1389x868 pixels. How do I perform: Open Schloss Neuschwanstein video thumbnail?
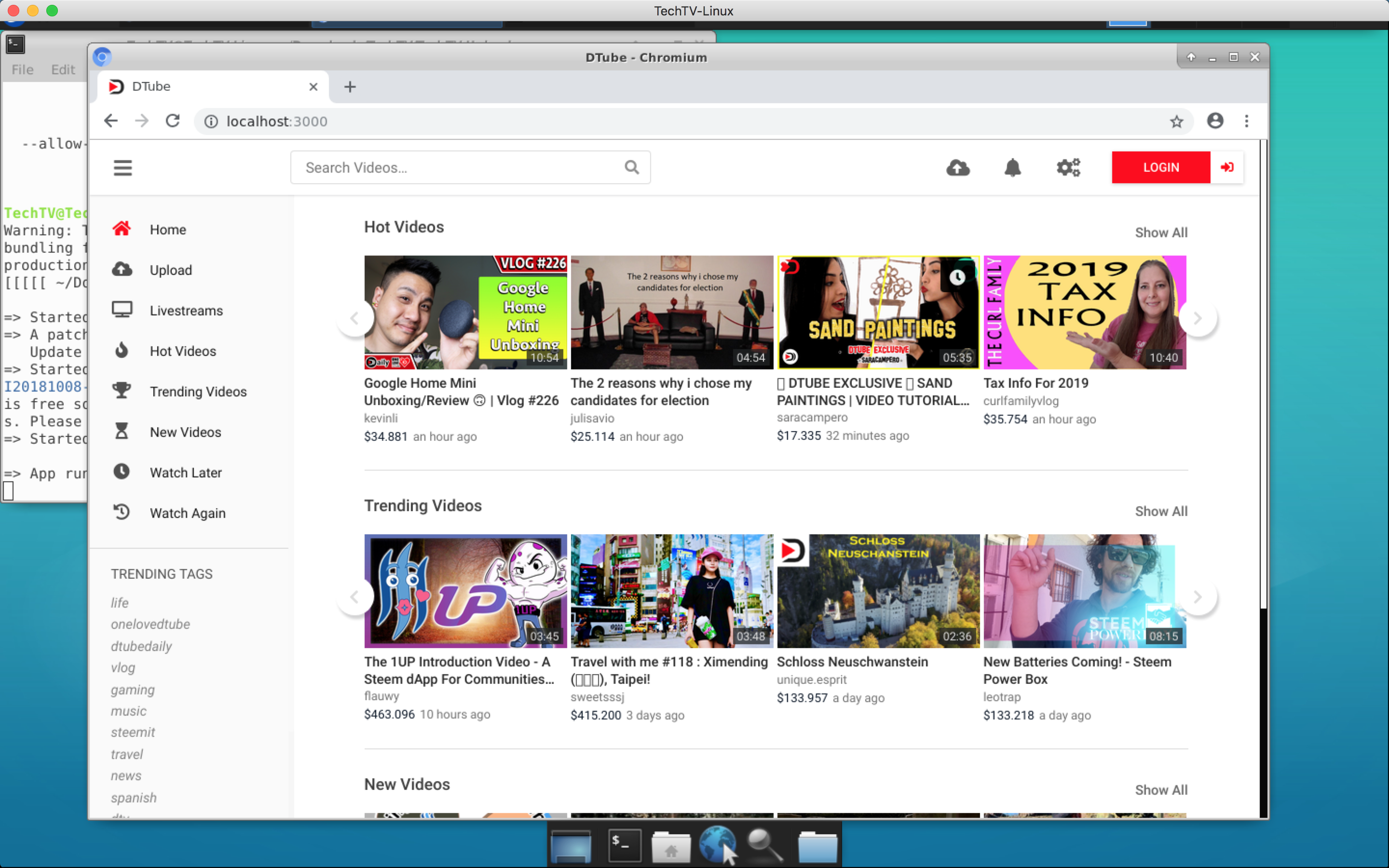pyautogui.click(x=878, y=591)
